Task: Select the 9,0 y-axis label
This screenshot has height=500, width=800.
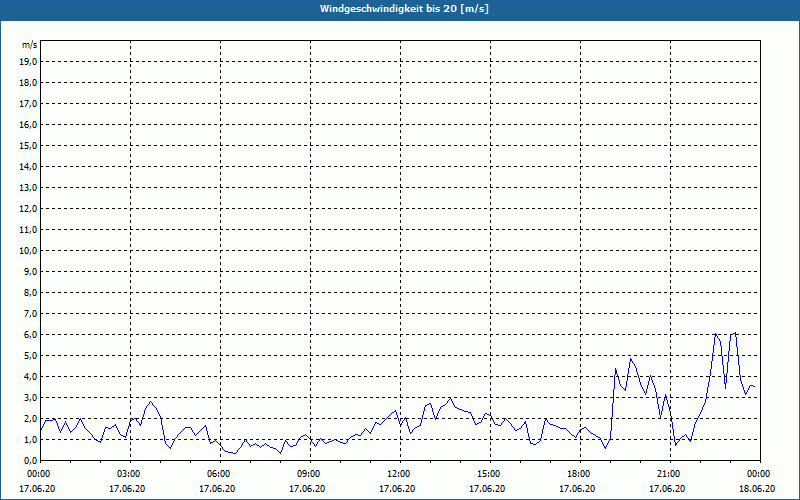Action: (x=31, y=271)
